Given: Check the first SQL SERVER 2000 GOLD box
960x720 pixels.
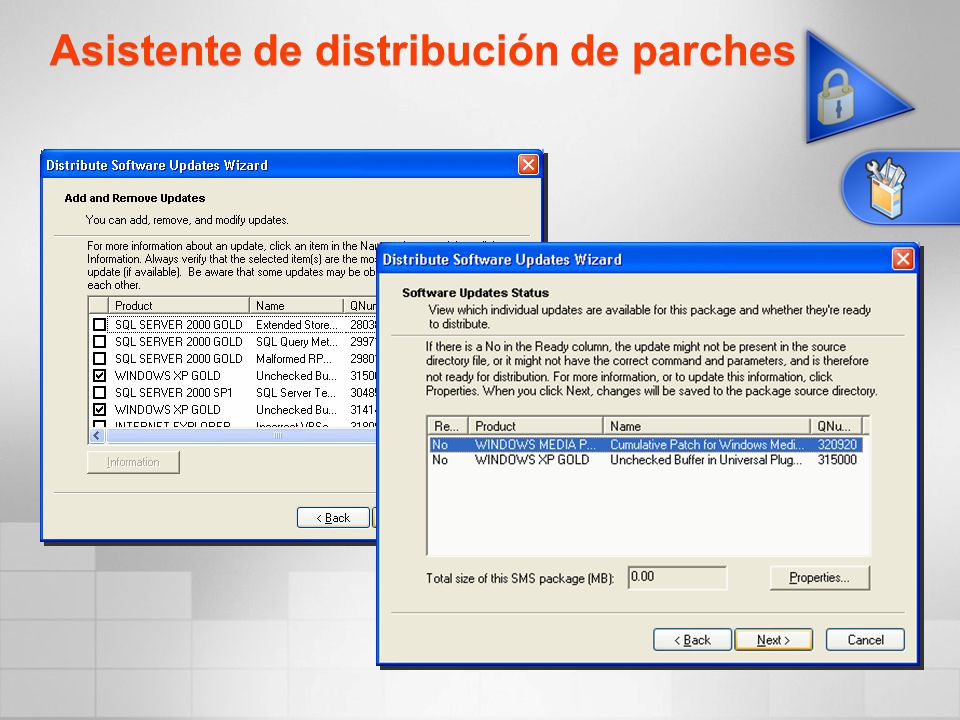Looking at the screenshot, I should coord(99,324).
